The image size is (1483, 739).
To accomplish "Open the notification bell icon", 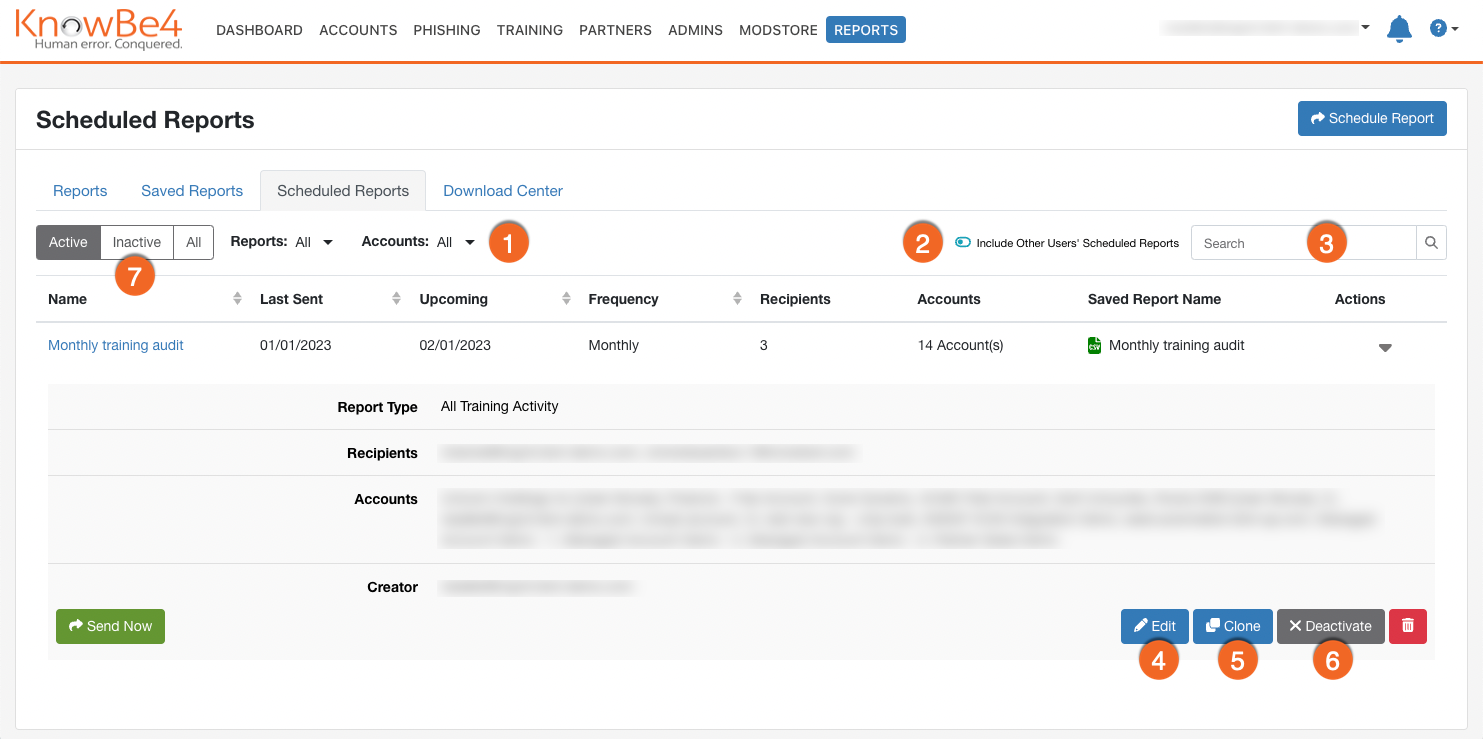I will [1399, 29].
